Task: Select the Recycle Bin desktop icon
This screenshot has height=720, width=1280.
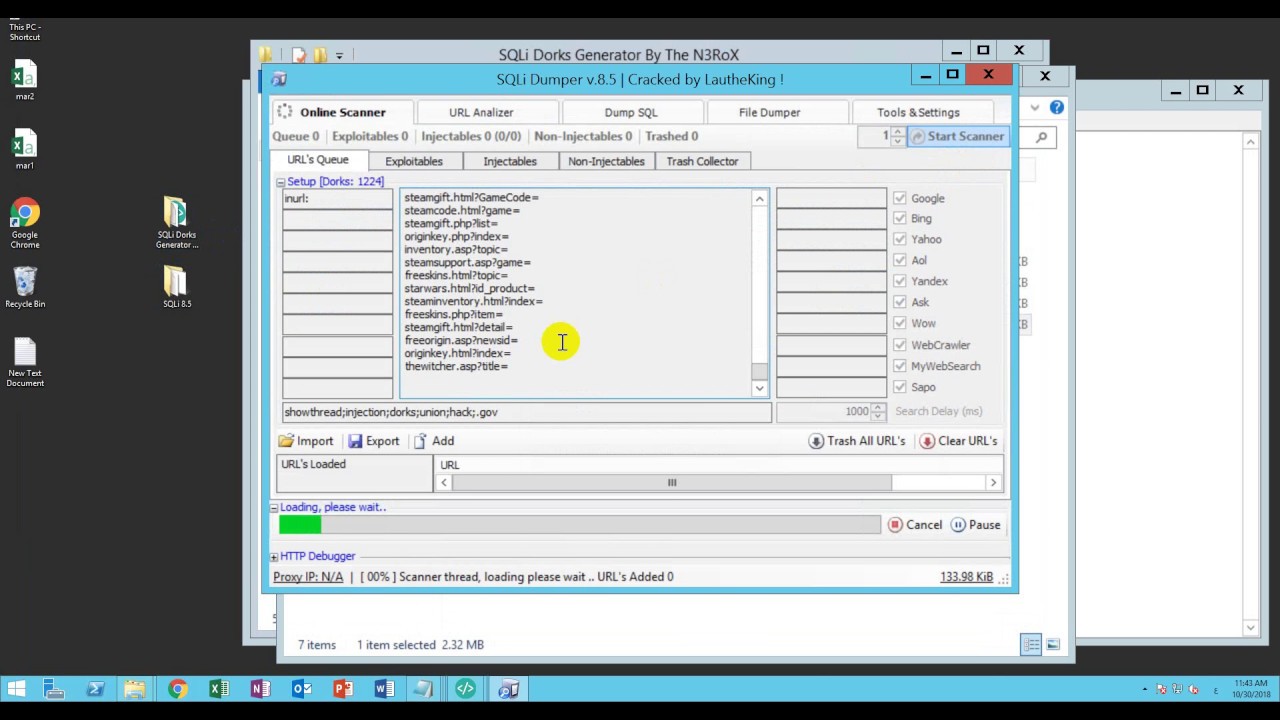Action: (25, 287)
